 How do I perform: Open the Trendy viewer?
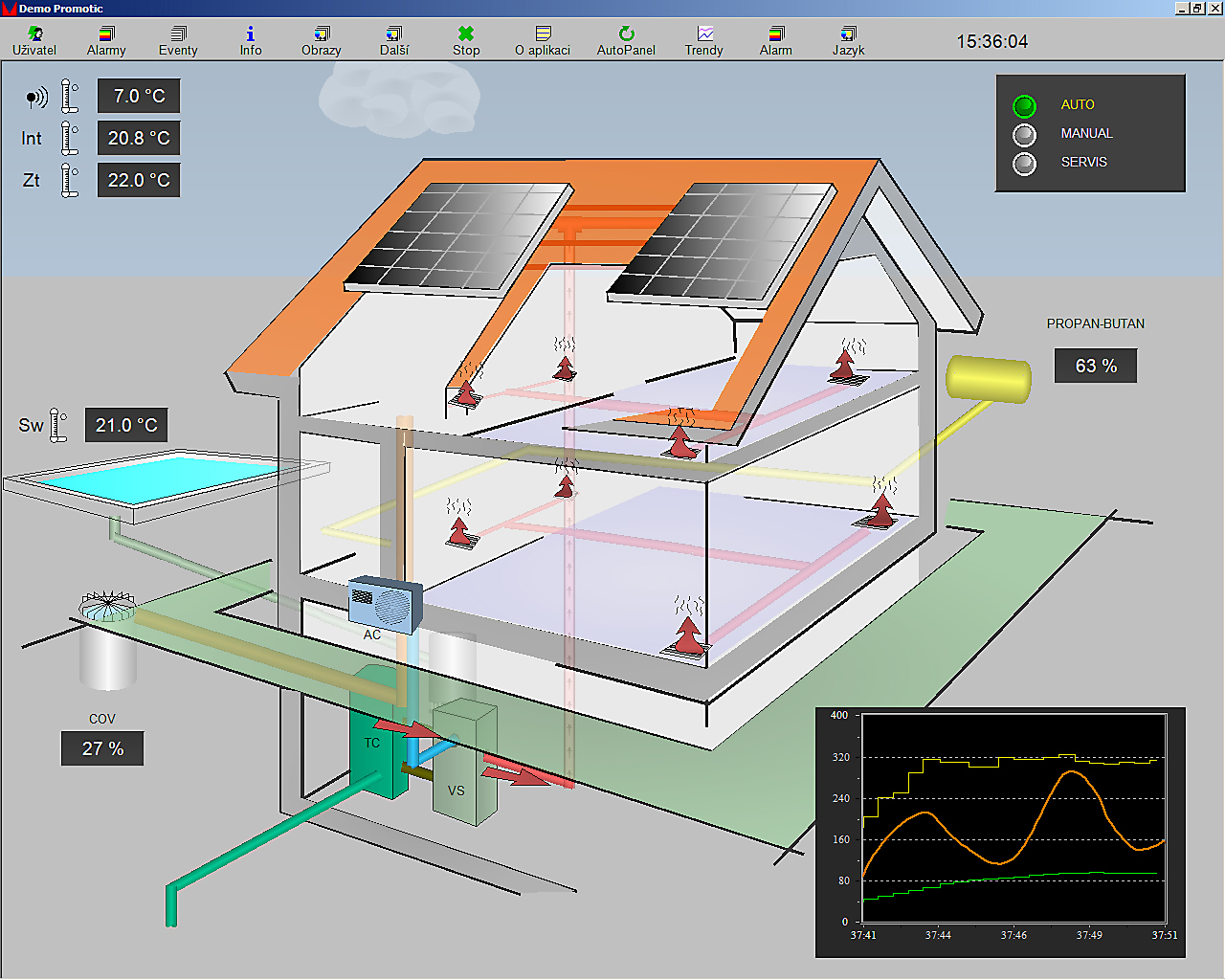704,41
